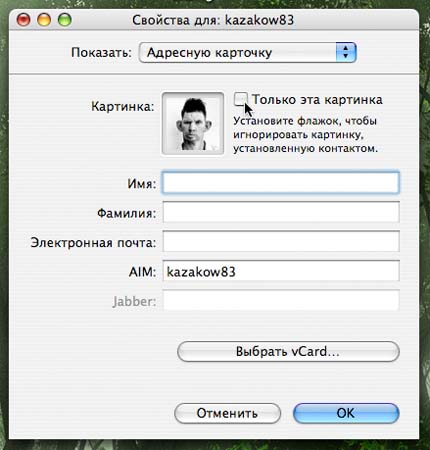Confirm changes with the OK button
The width and height of the screenshot is (430, 450).
(346, 413)
